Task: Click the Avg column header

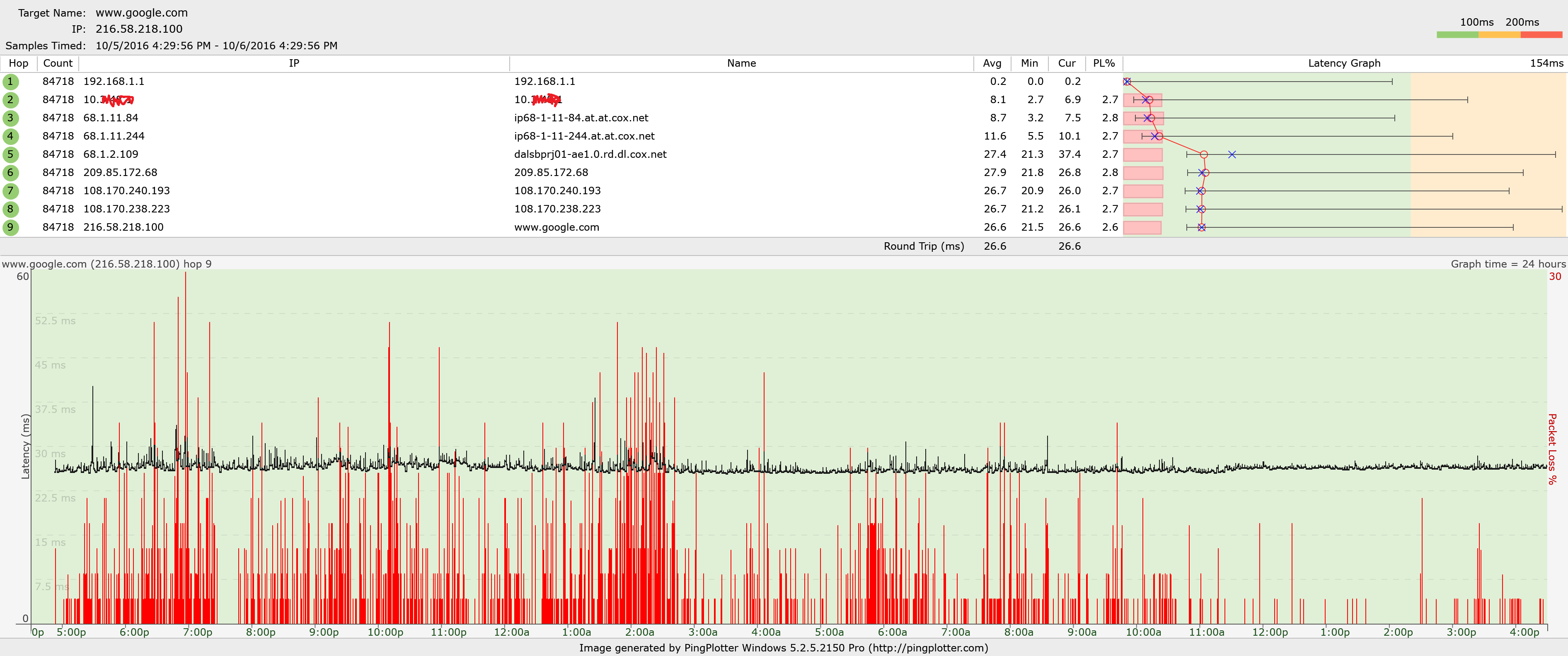Action: (992, 63)
